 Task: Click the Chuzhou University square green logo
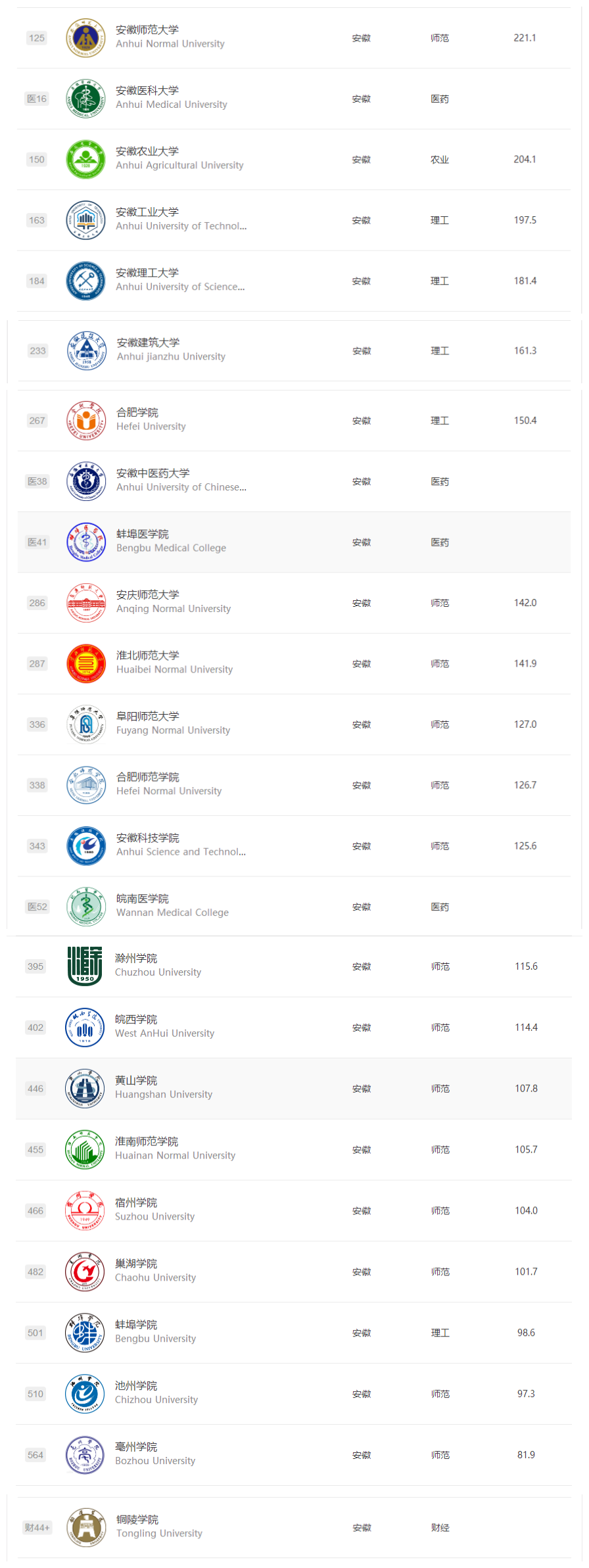coord(85,966)
